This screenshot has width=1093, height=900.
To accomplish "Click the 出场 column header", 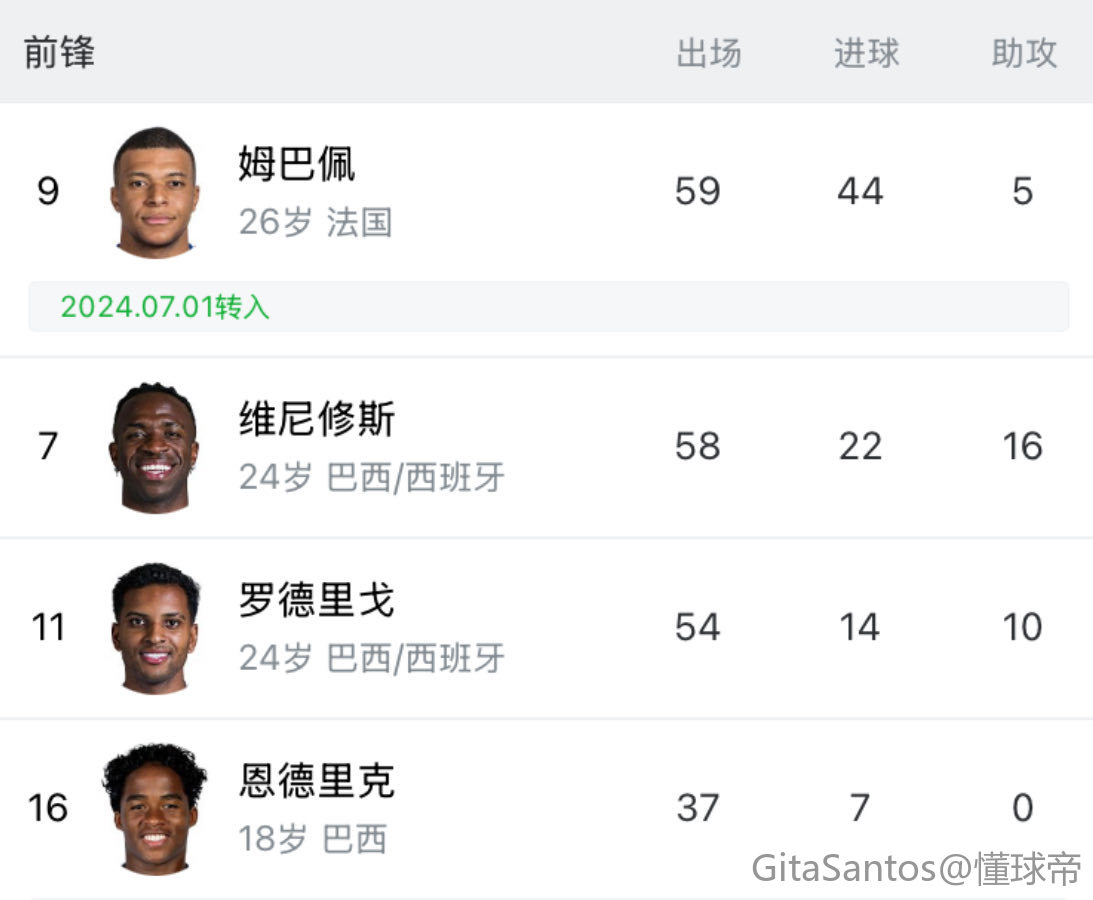I will tap(708, 53).
